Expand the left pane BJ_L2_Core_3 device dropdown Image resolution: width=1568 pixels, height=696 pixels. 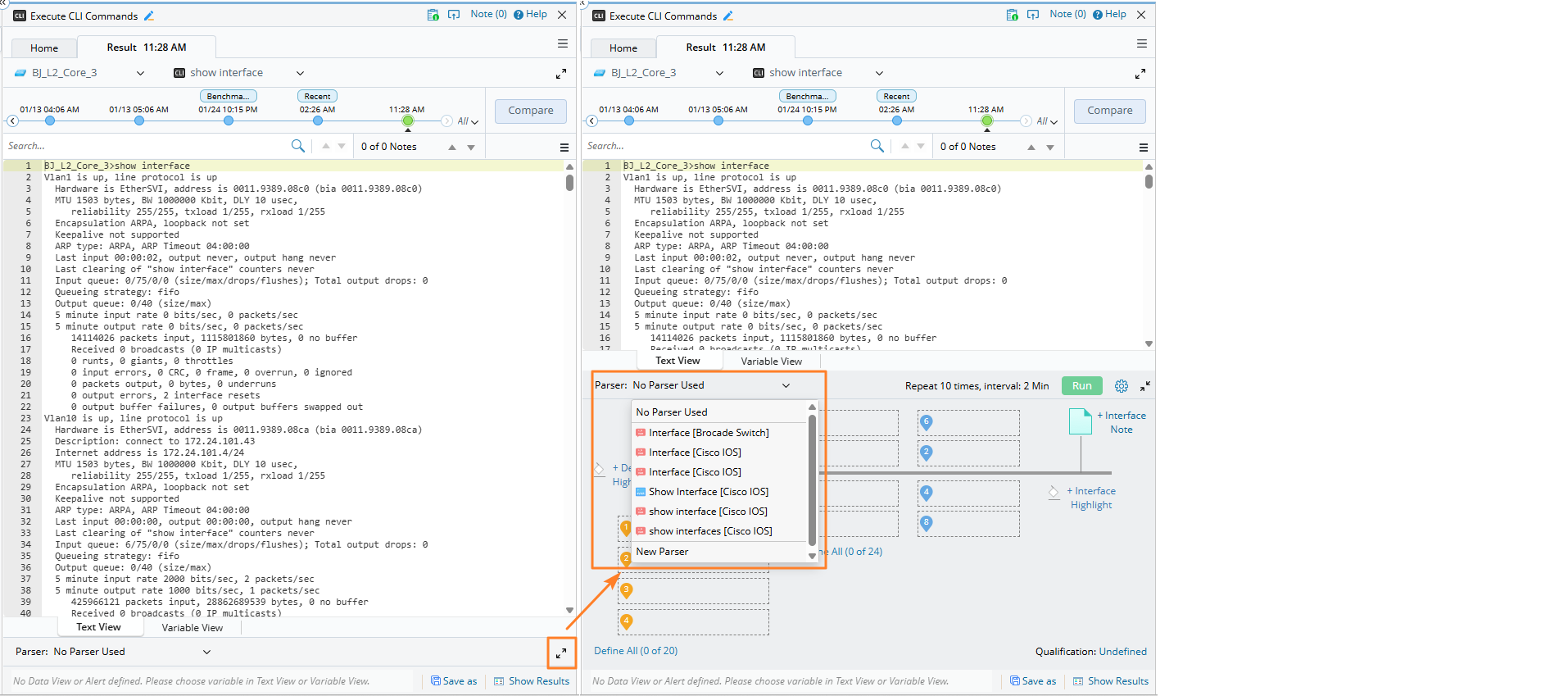pyautogui.click(x=140, y=73)
